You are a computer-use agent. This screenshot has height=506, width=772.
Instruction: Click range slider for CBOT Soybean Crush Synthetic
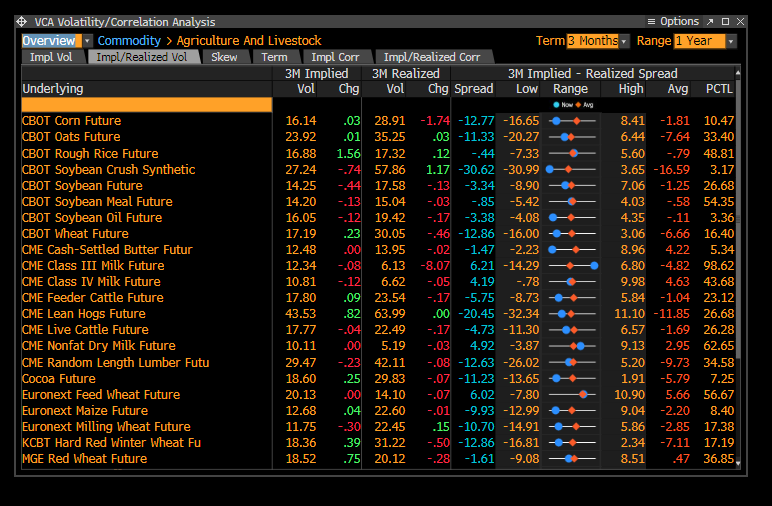click(x=571, y=169)
